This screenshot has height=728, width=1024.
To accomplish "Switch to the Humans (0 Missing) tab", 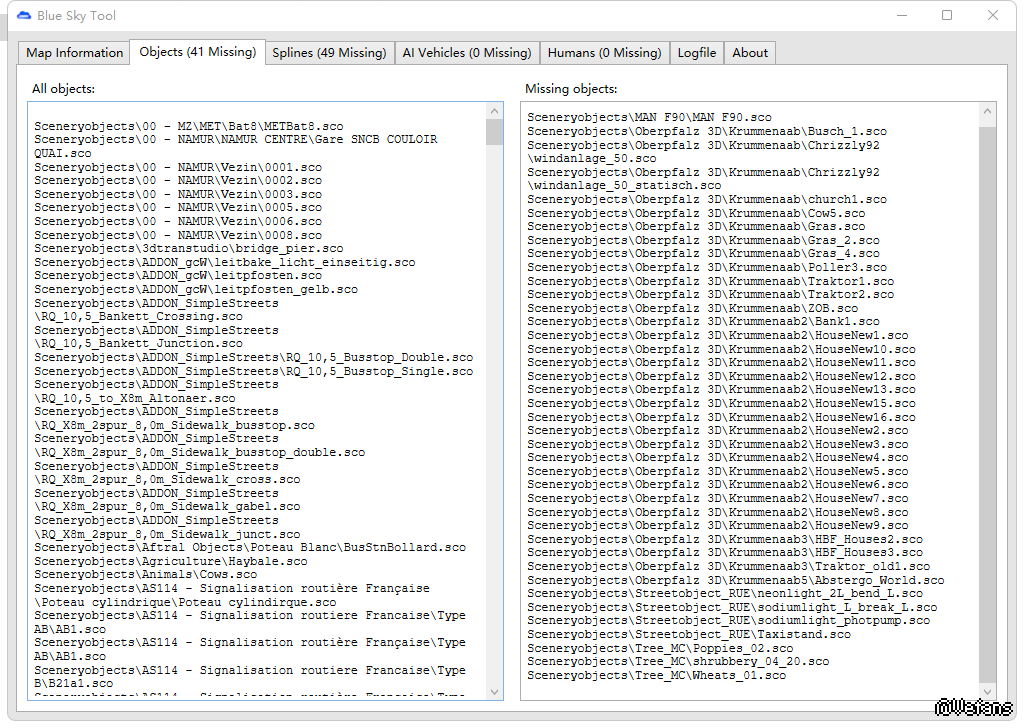I will point(604,53).
